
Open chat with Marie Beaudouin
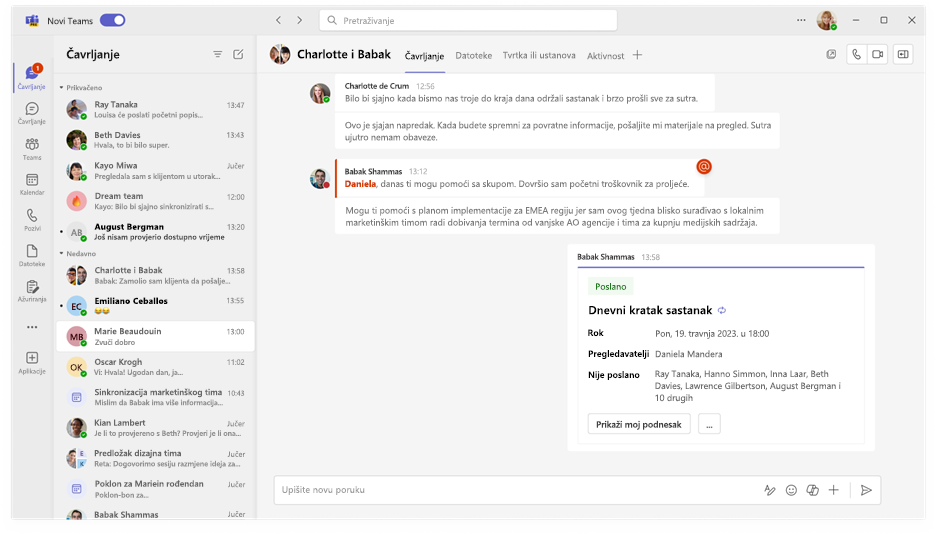click(x=155, y=336)
